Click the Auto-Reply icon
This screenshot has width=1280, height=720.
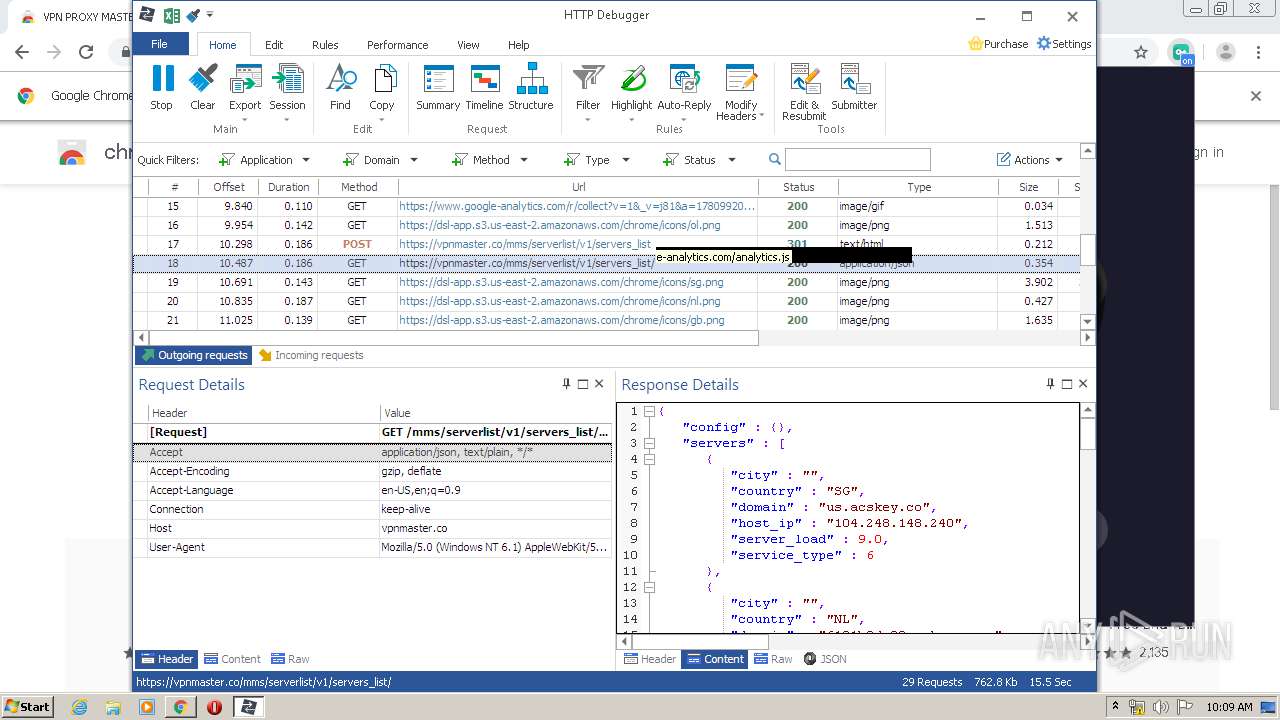[684, 78]
